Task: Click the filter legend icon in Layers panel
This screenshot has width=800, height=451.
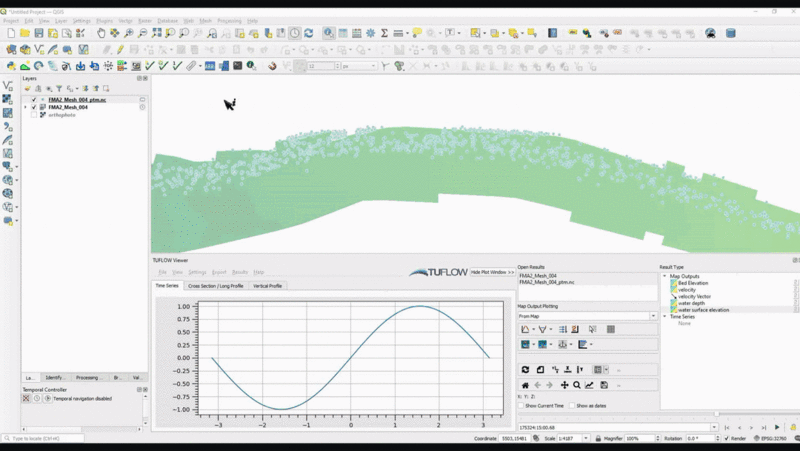Action: coord(59,89)
